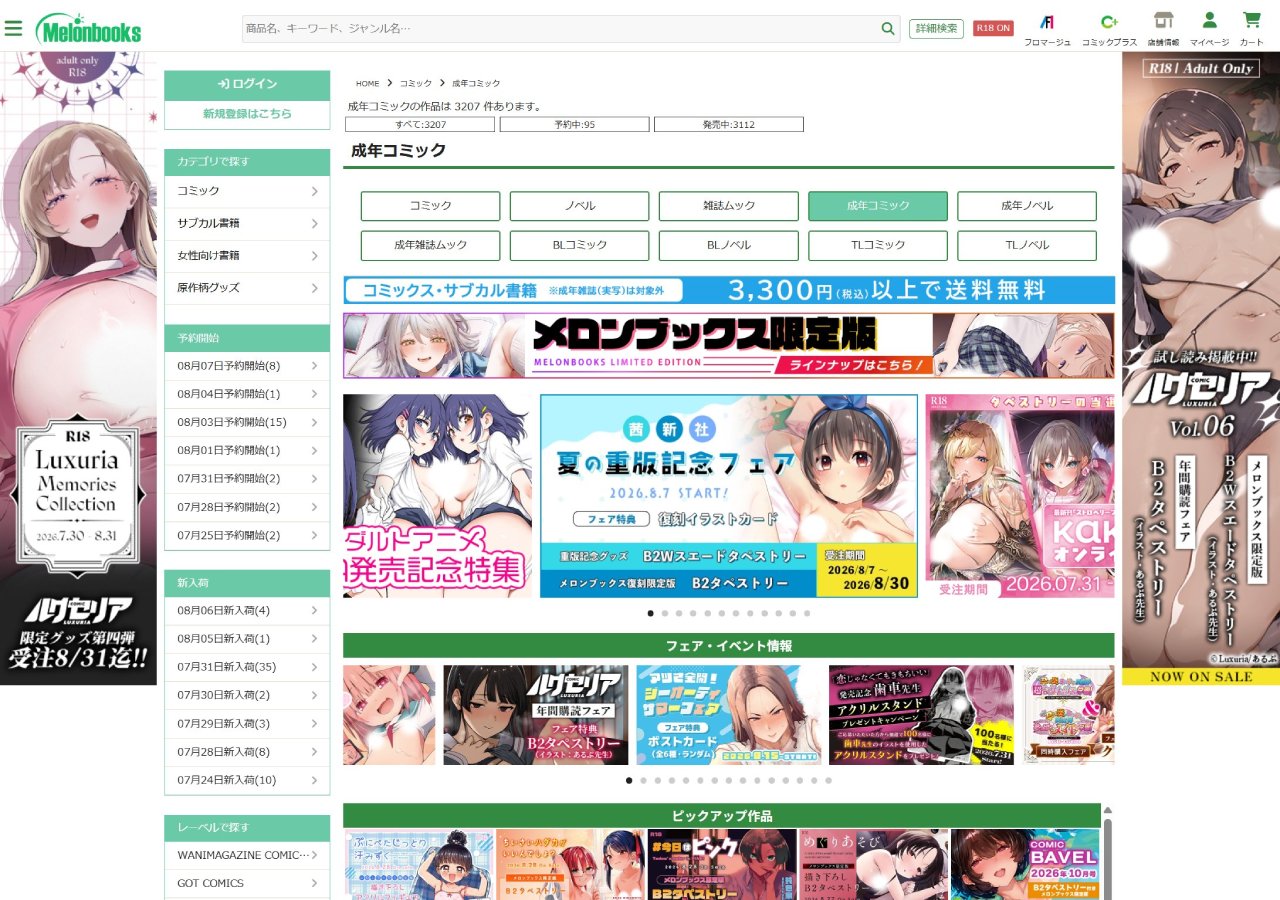
Task: Select the TLコミック category button
Action: coord(878,245)
